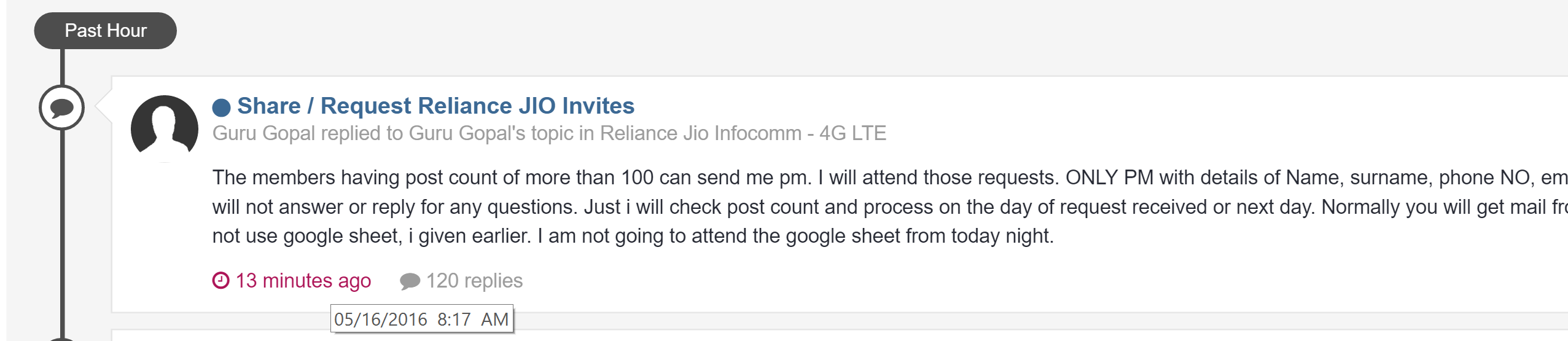Screen dimensions: 1568x341
Task: Click top edge of next post card
Action: pos(798,332)
